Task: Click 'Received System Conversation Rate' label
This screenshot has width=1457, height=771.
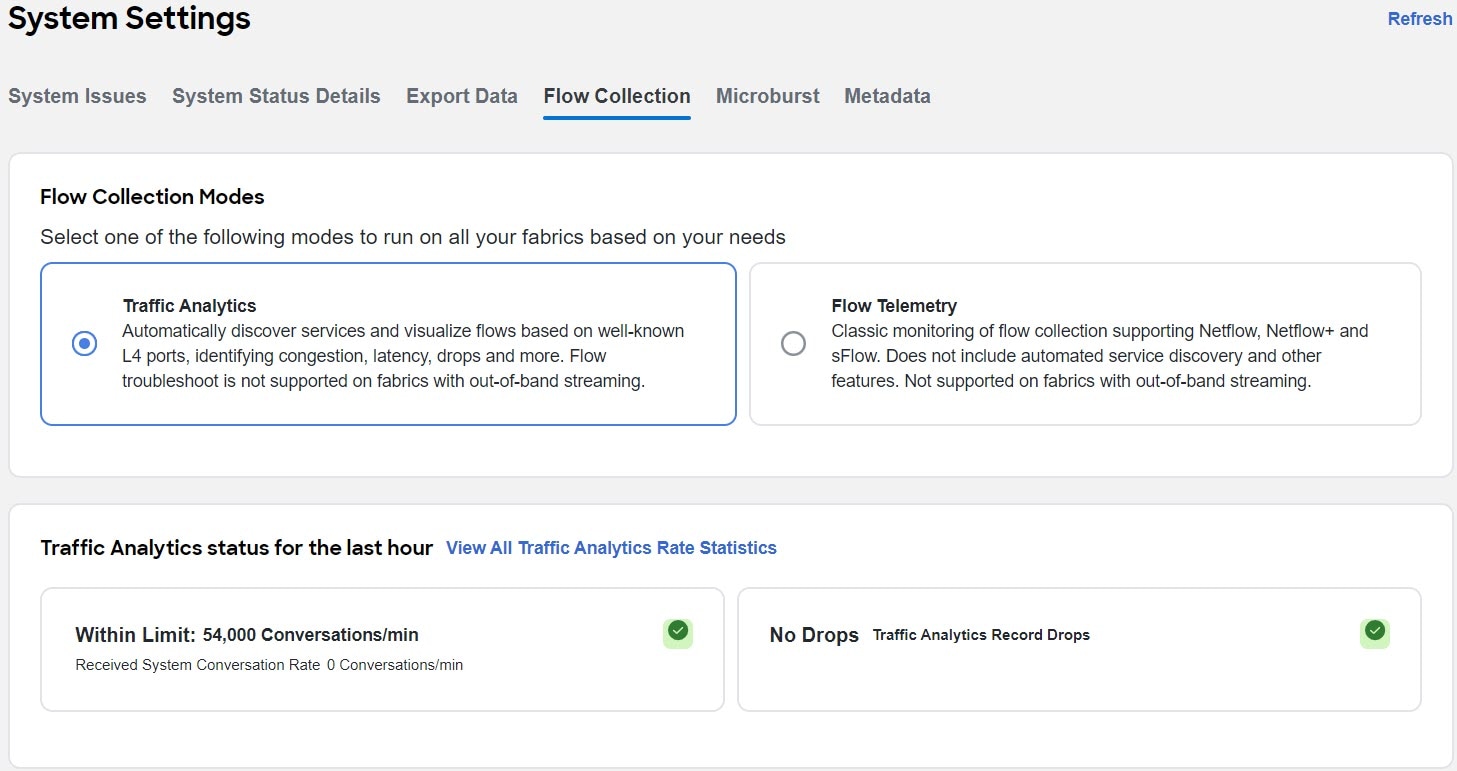Action: [x=198, y=665]
